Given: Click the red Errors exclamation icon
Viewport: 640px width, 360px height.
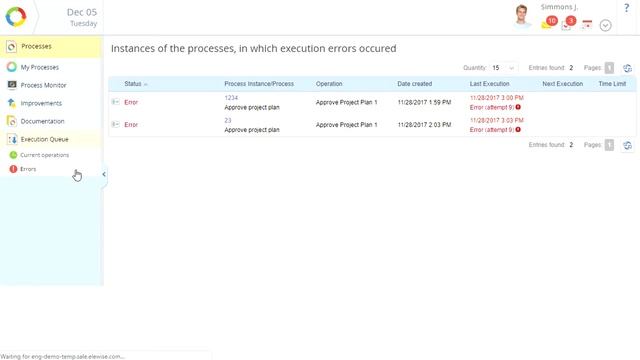Looking at the screenshot, I should (x=13, y=169).
